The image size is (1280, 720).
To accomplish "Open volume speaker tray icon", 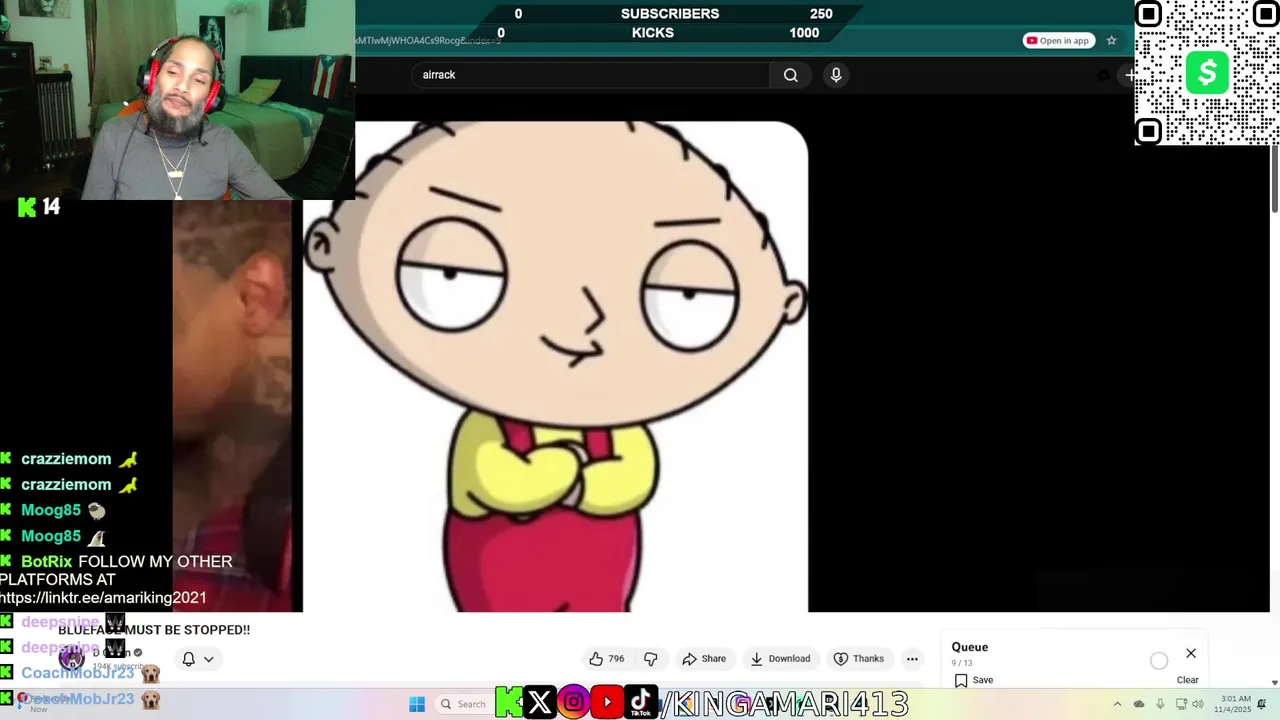I will (x=1200, y=704).
